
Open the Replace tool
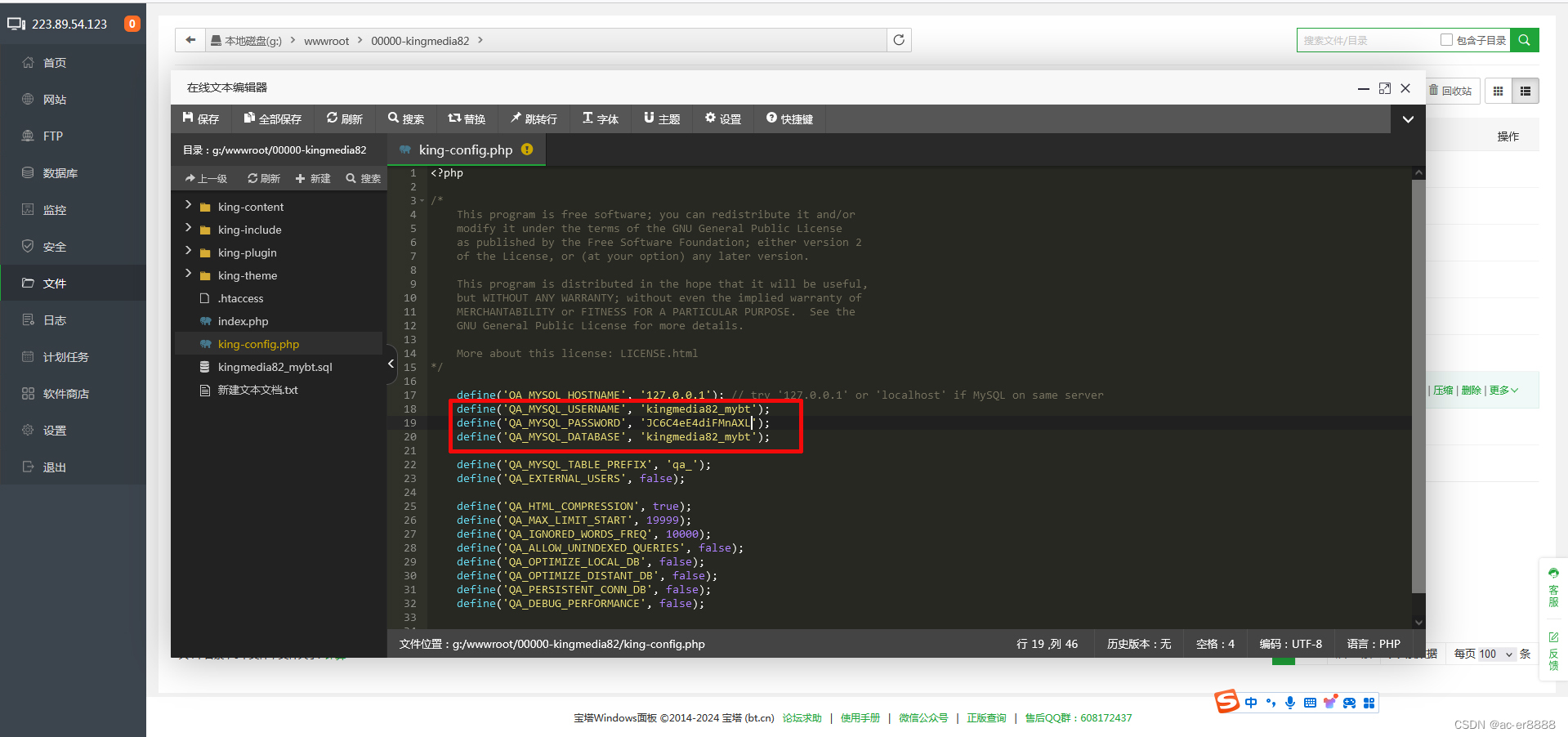pos(467,118)
